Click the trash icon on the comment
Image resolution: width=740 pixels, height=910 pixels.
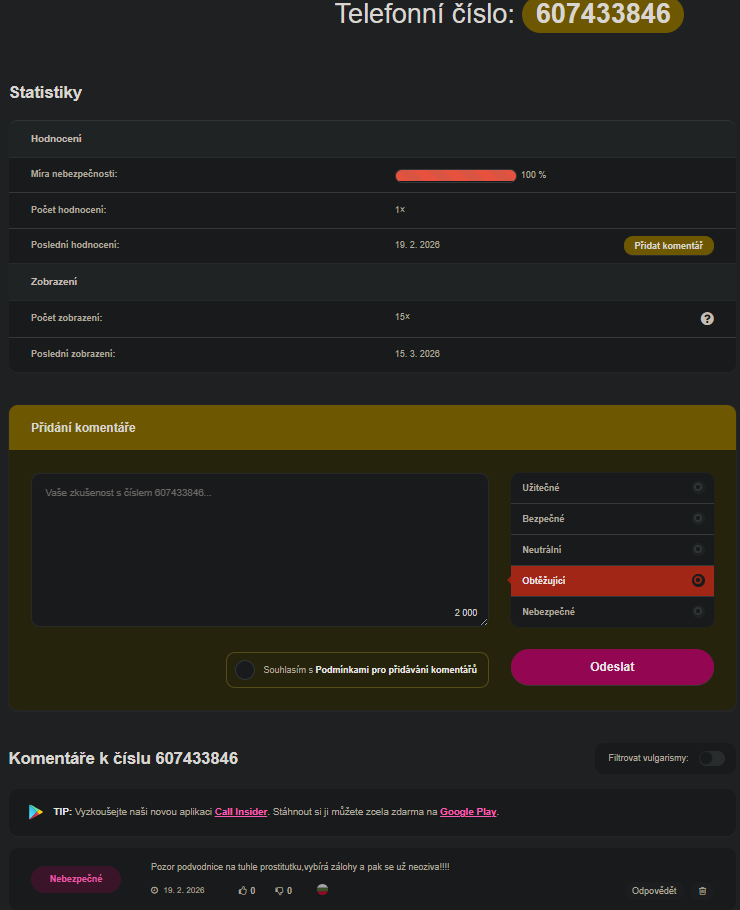click(702, 890)
